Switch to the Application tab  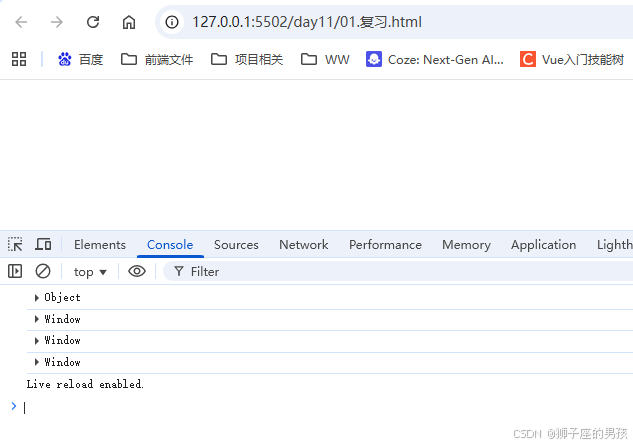(543, 245)
